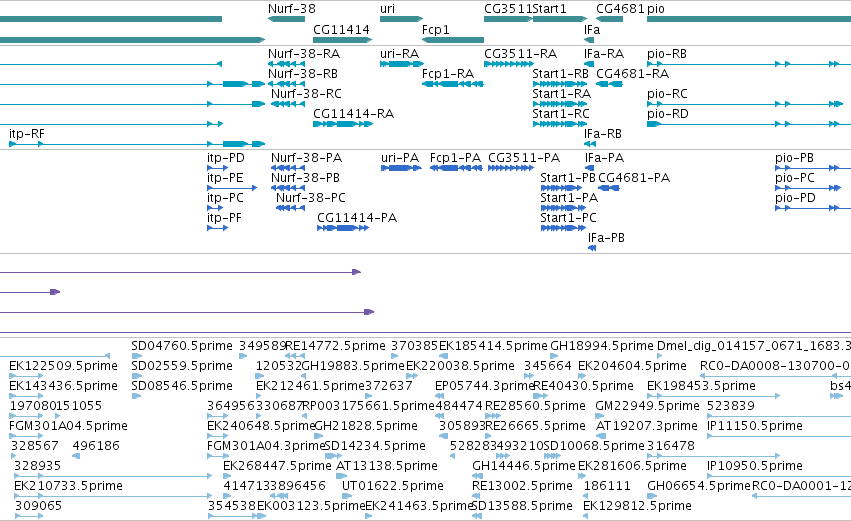Select the Fcp1-RA transcript
851x521 pixels.
click(453, 84)
